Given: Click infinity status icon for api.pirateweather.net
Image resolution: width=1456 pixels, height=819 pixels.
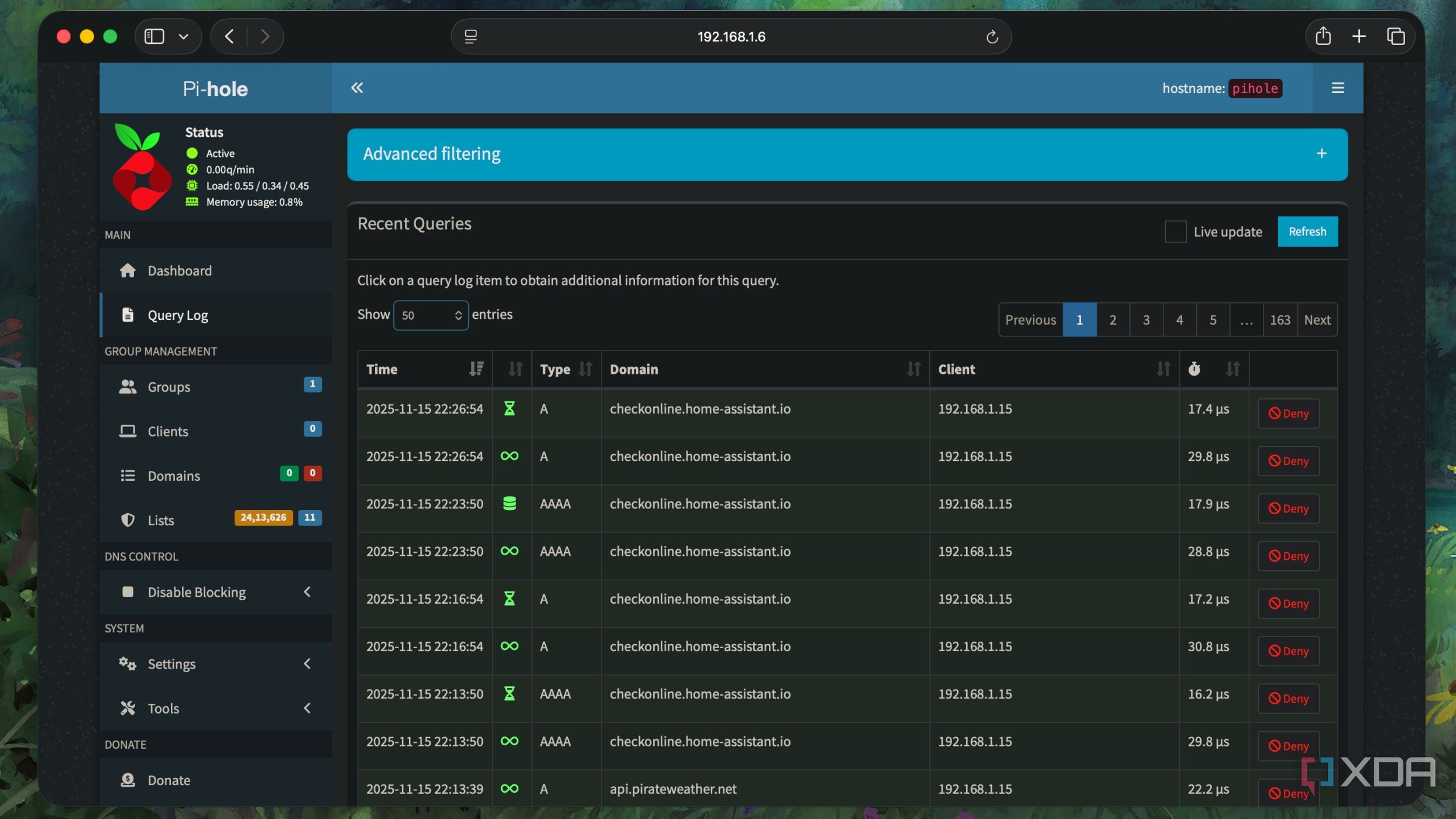Looking at the screenshot, I should (x=509, y=789).
